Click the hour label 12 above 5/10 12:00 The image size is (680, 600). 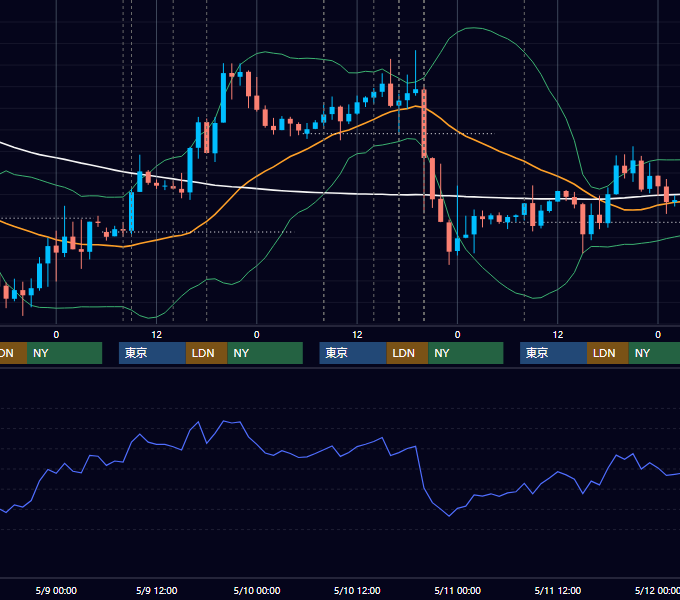click(x=357, y=335)
